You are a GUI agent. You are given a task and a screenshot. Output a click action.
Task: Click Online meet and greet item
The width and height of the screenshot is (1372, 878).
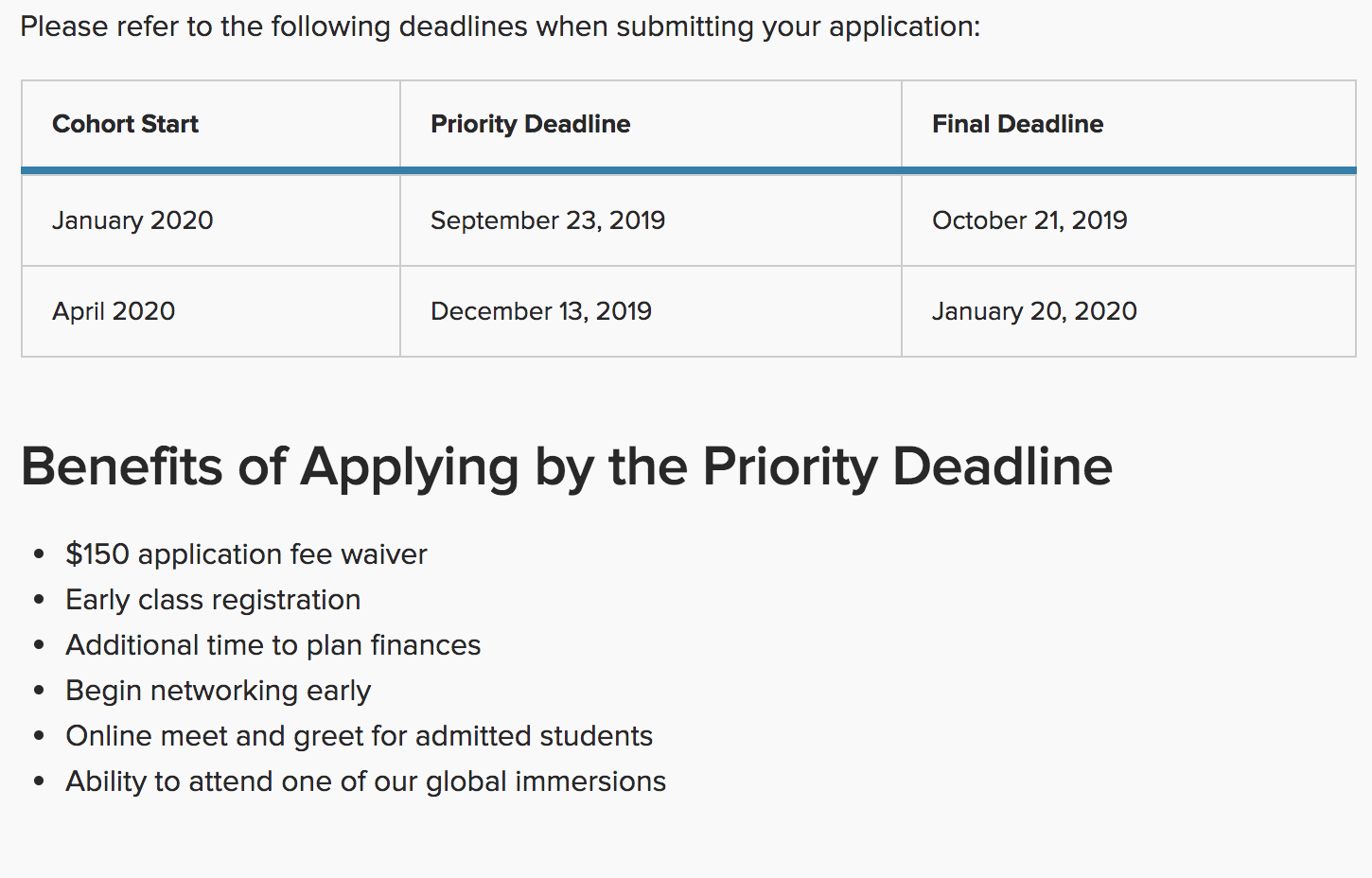click(x=360, y=736)
